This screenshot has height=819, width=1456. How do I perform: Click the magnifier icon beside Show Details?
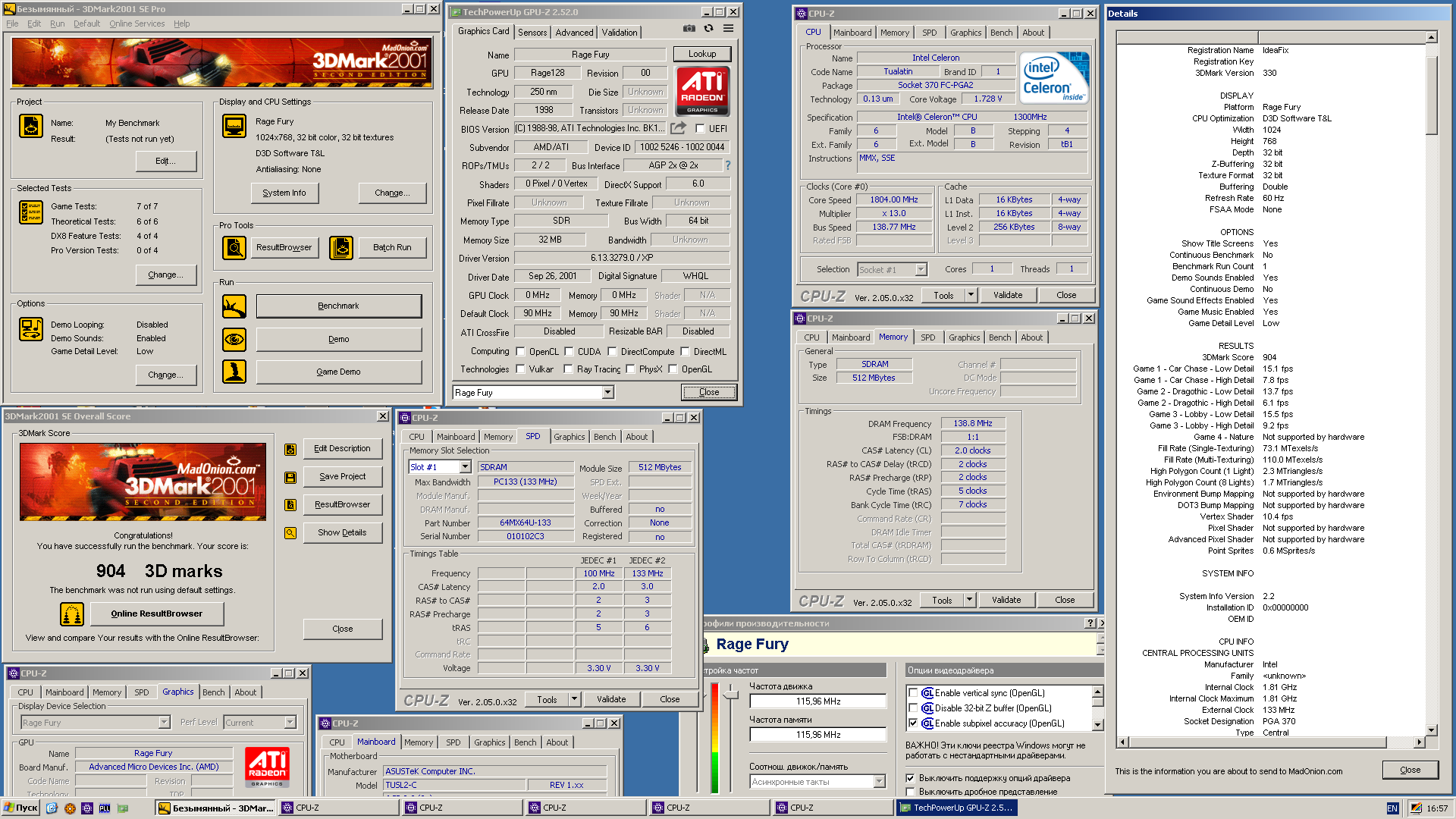coord(290,533)
